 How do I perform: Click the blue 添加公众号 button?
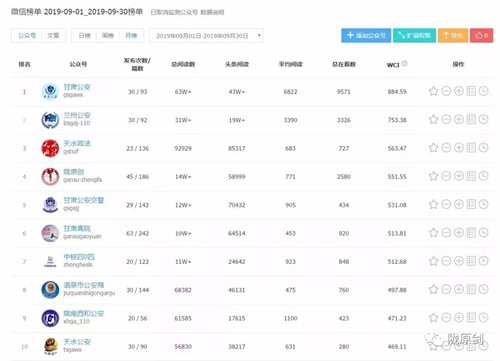tap(366, 35)
